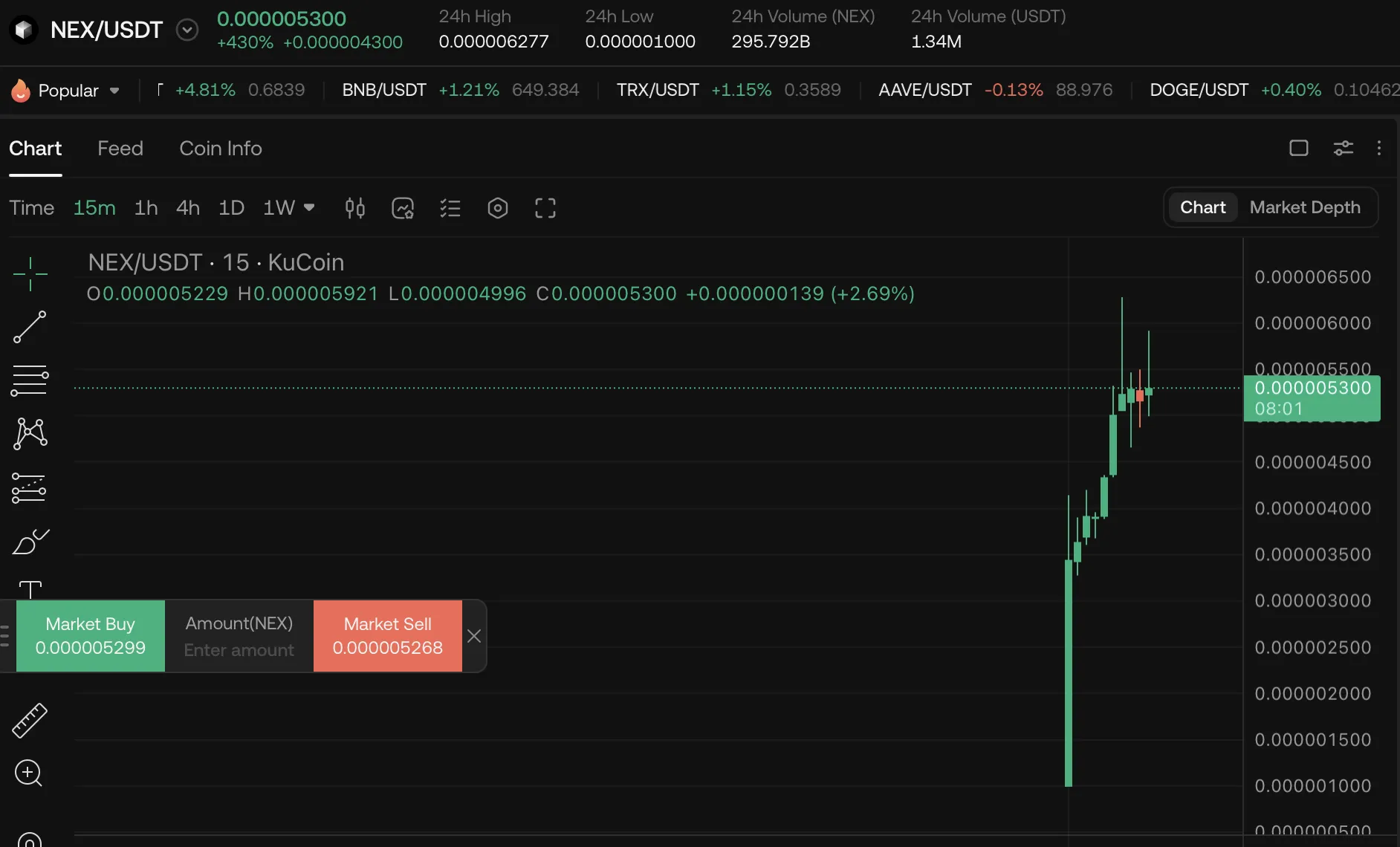Screen dimensions: 1400x847
Task: Click the Amount(NEX) input field
Action: [239, 636]
